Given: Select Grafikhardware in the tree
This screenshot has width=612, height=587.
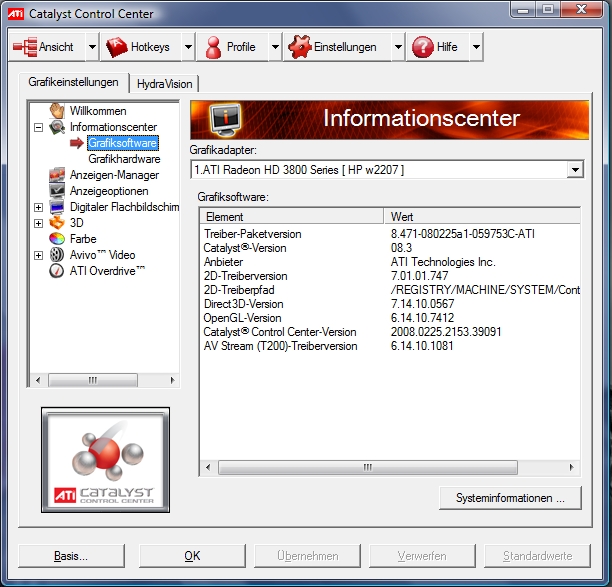Looking at the screenshot, I should (x=124, y=159).
